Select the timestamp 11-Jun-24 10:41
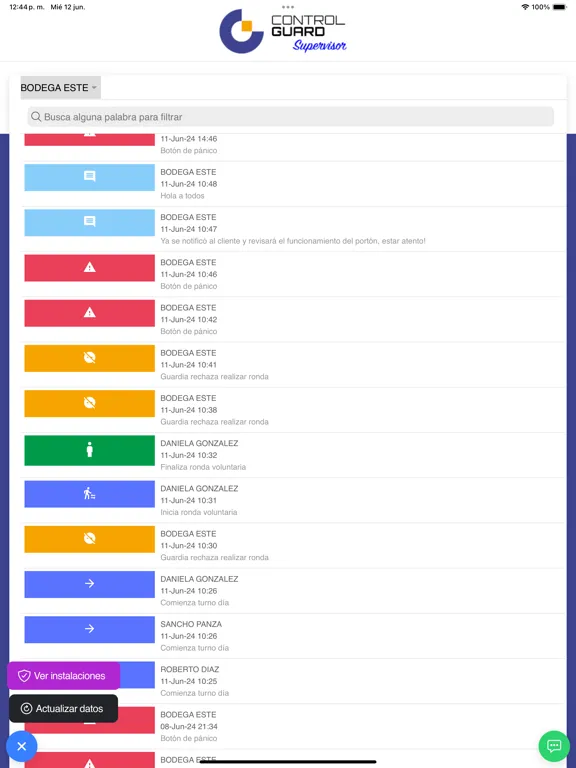The image size is (576, 768). 189,365
